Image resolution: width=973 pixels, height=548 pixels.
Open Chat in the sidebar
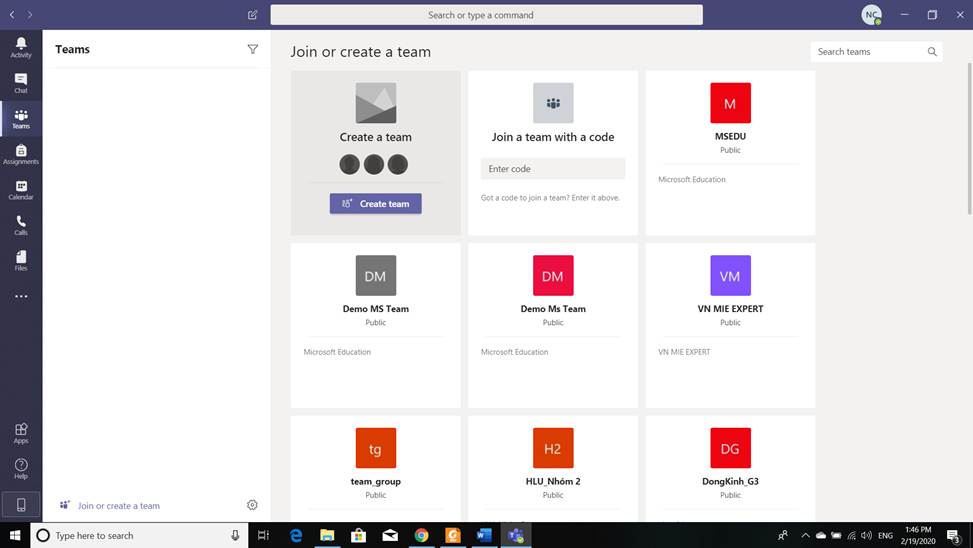click(x=21, y=82)
